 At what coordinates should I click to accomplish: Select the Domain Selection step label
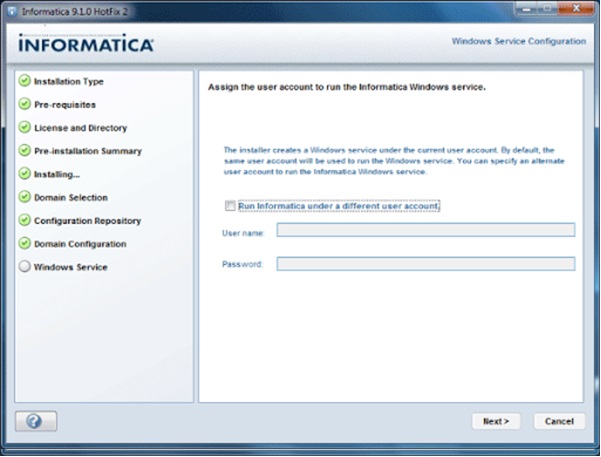click(71, 197)
